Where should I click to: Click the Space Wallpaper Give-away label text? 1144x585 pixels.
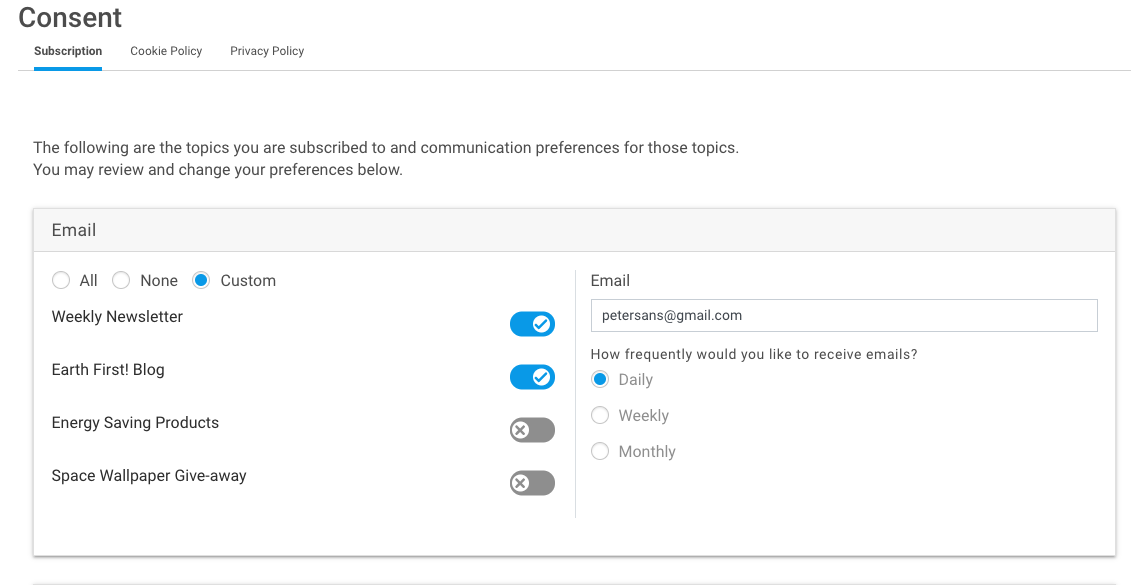149,476
